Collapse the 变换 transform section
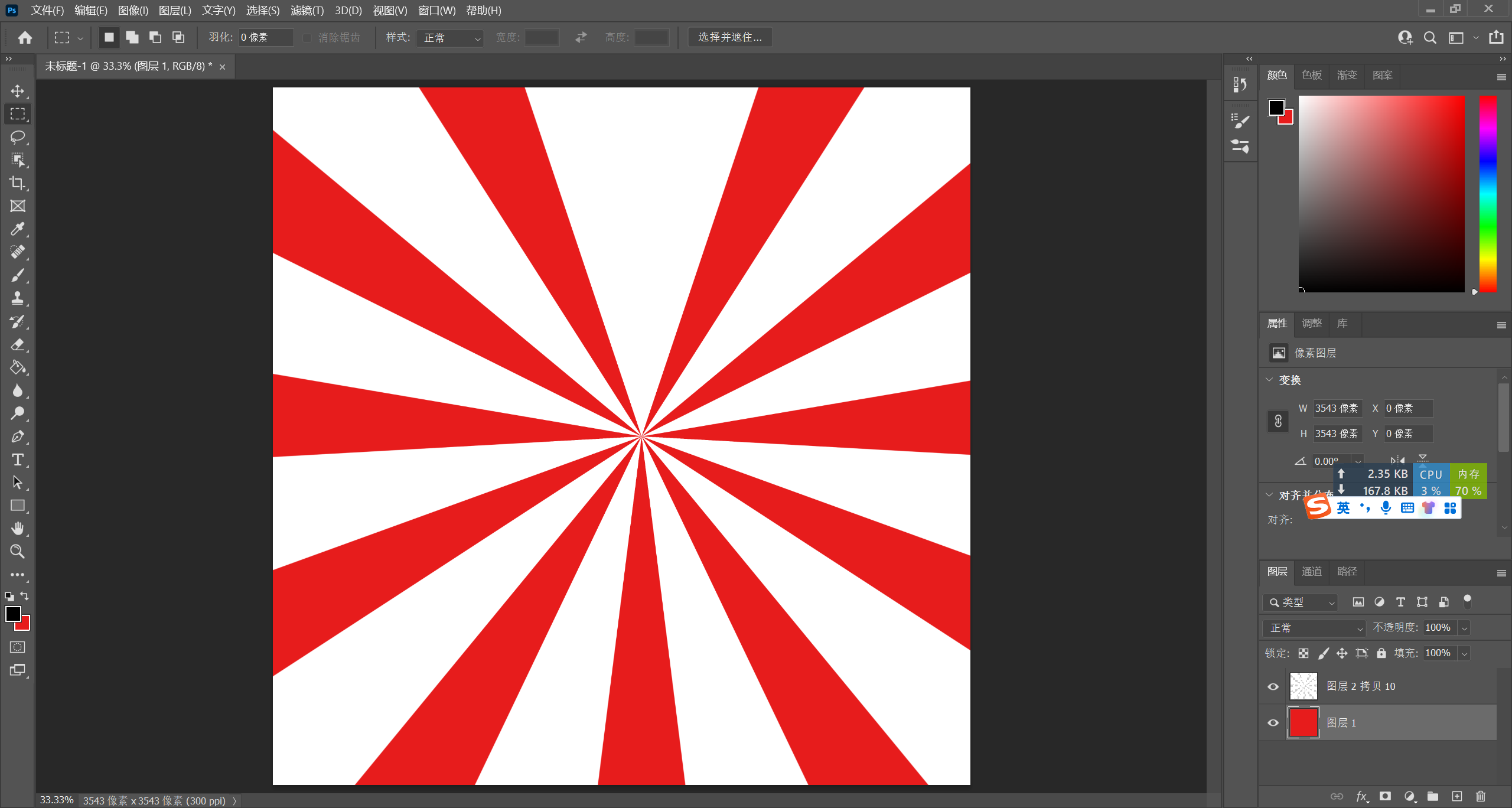 click(x=1269, y=380)
